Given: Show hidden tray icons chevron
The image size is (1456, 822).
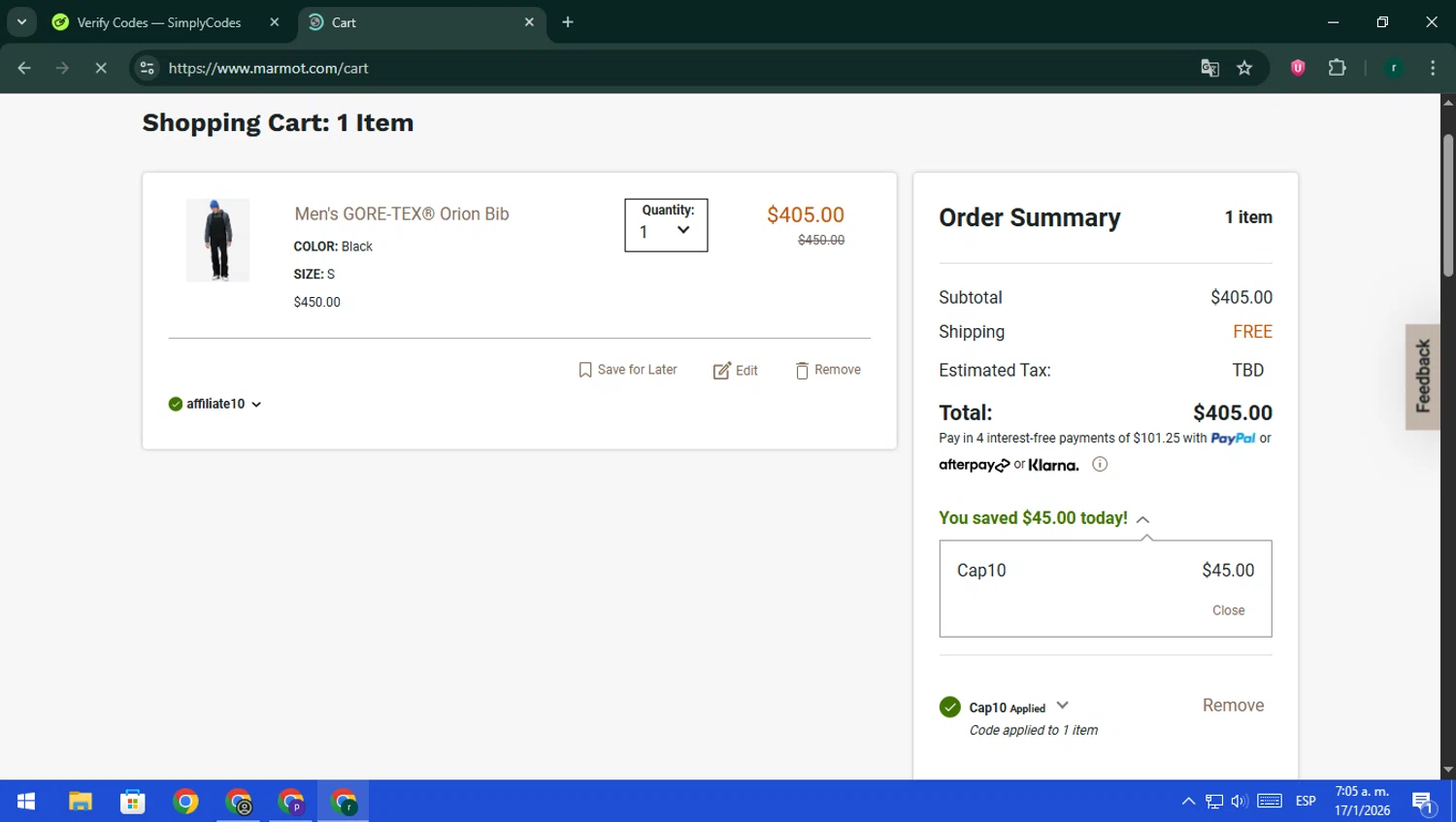Looking at the screenshot, I should (1188, 802).
